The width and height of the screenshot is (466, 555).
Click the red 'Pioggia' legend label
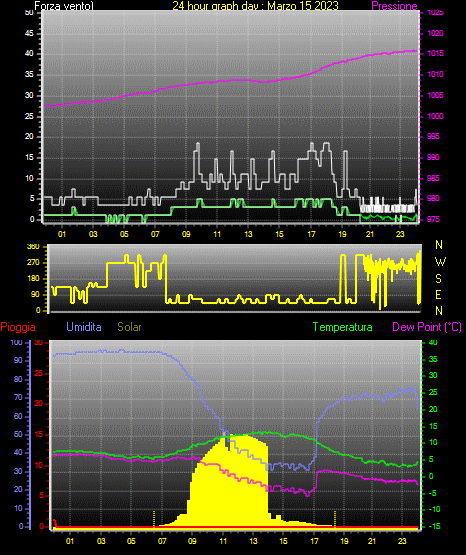(18, 327)
